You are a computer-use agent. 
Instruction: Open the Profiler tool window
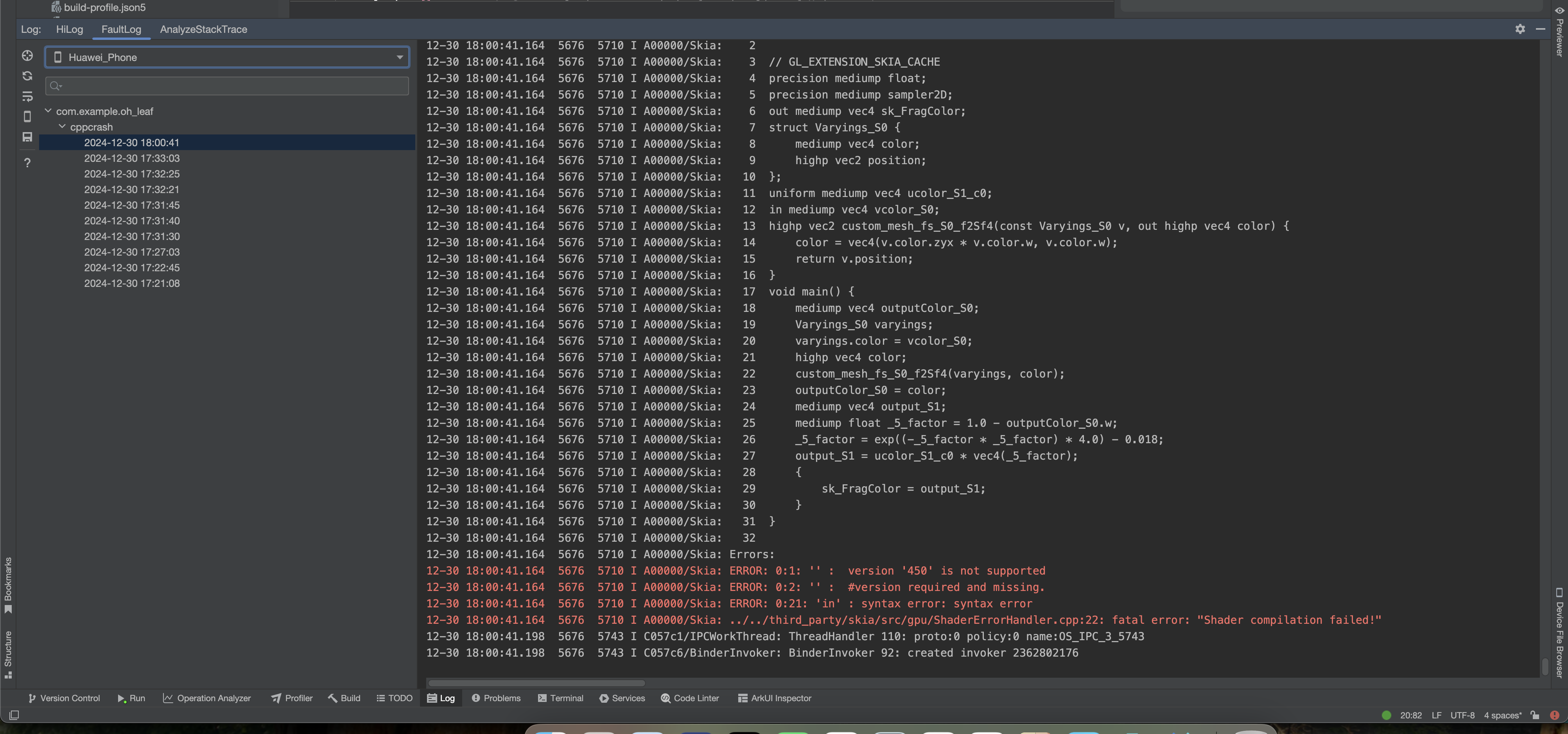coord(292,698)
